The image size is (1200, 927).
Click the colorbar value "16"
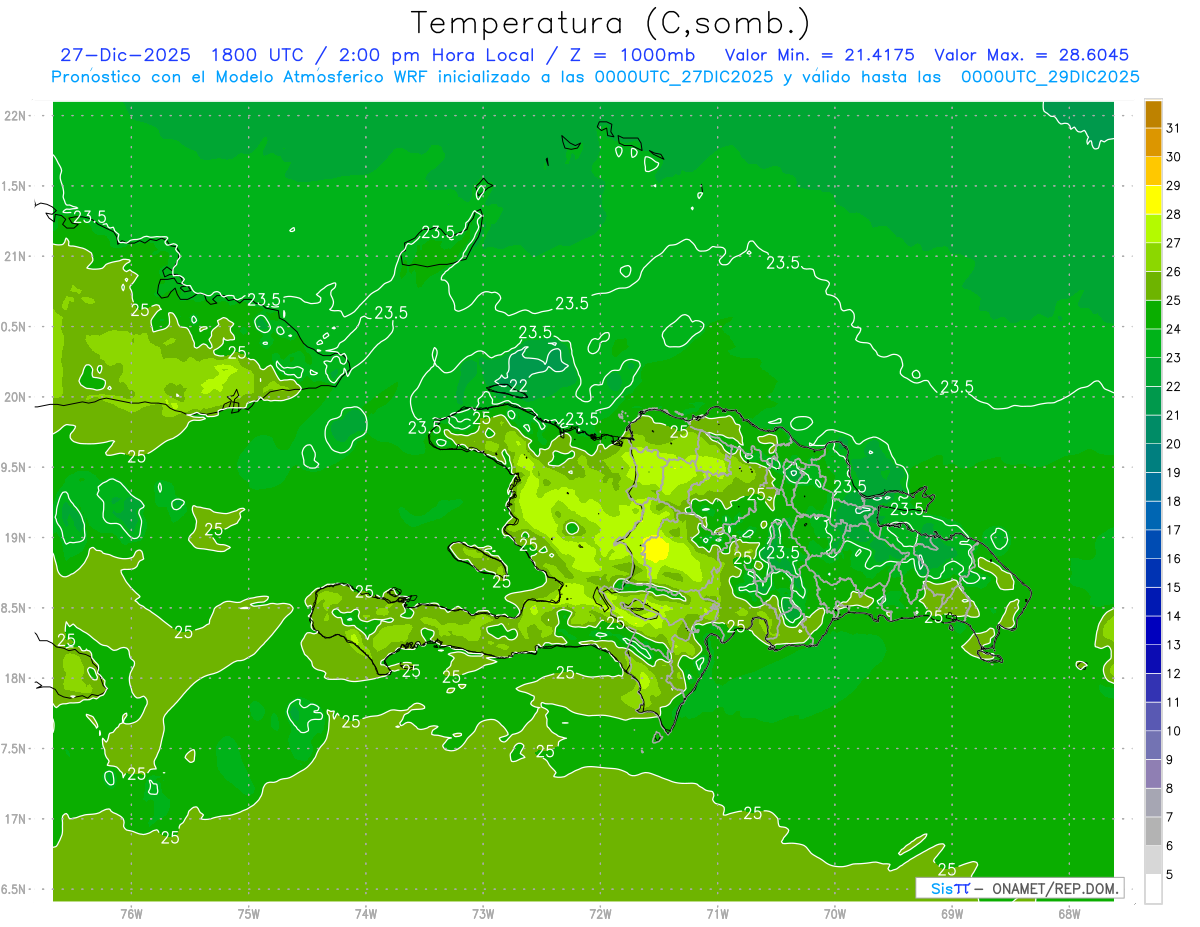point(1174,559)
